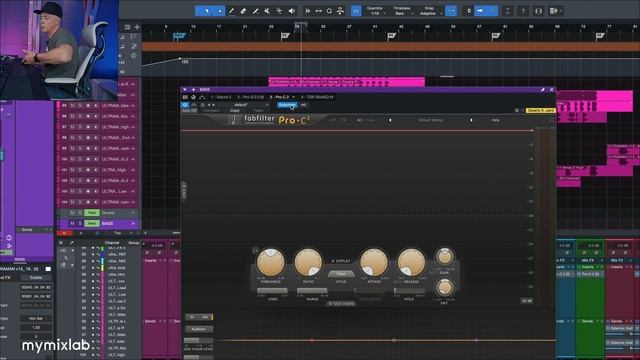Open the Auto: Off automation dropdown
The width and height of the screenshot is (640, 360).
pos(189,111)
